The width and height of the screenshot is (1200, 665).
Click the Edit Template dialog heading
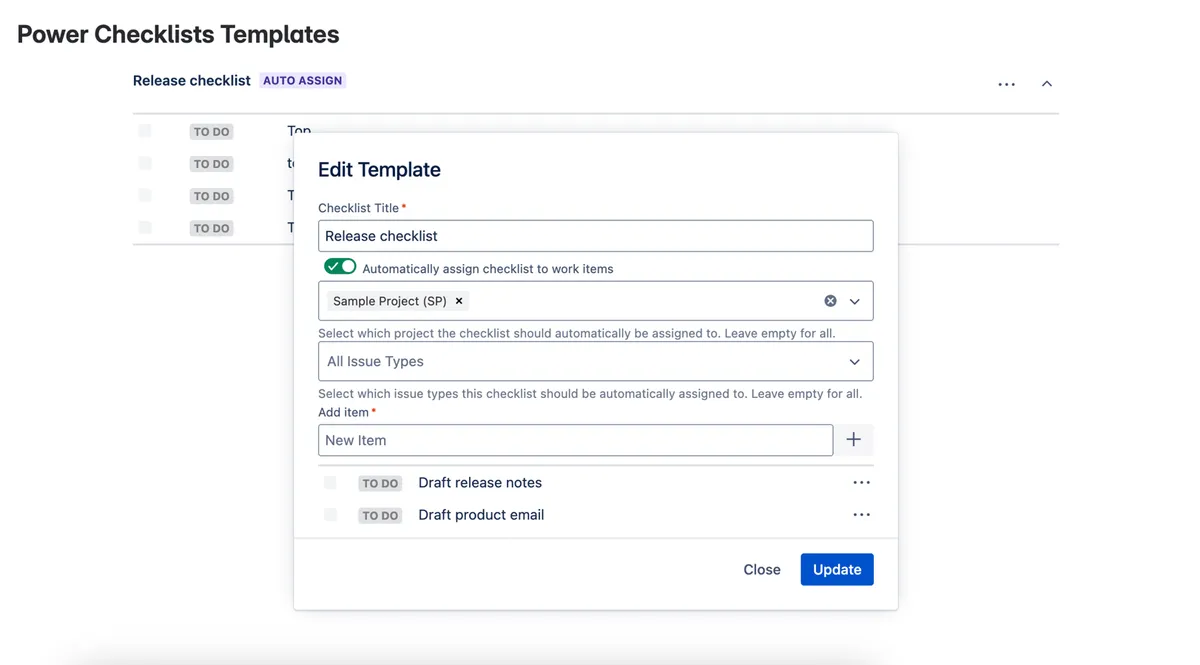(x=379, y=170)
